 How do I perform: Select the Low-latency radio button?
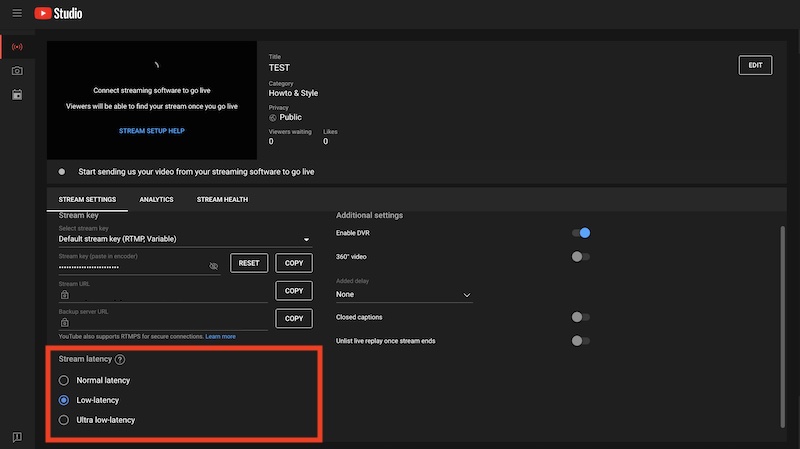pyautogui.click(x=64, y=401)
